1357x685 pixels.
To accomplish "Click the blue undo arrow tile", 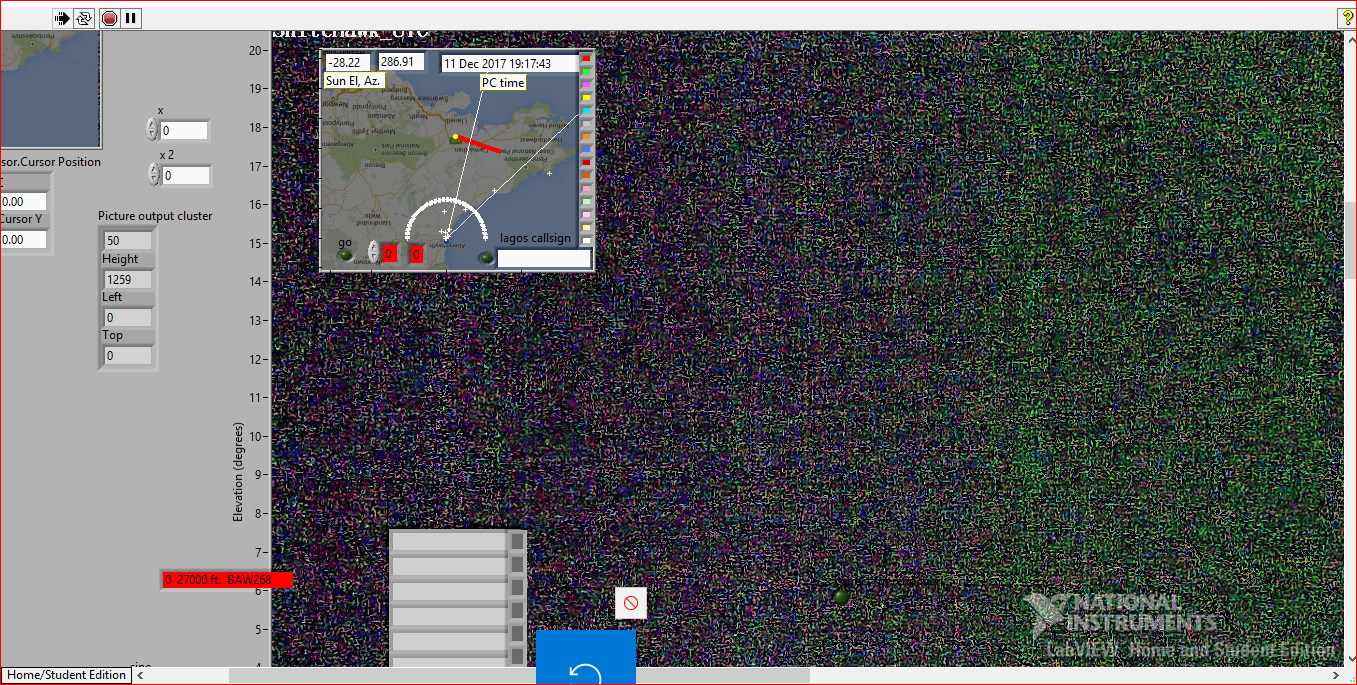I will pyautogui.click(x=585, y=660).
